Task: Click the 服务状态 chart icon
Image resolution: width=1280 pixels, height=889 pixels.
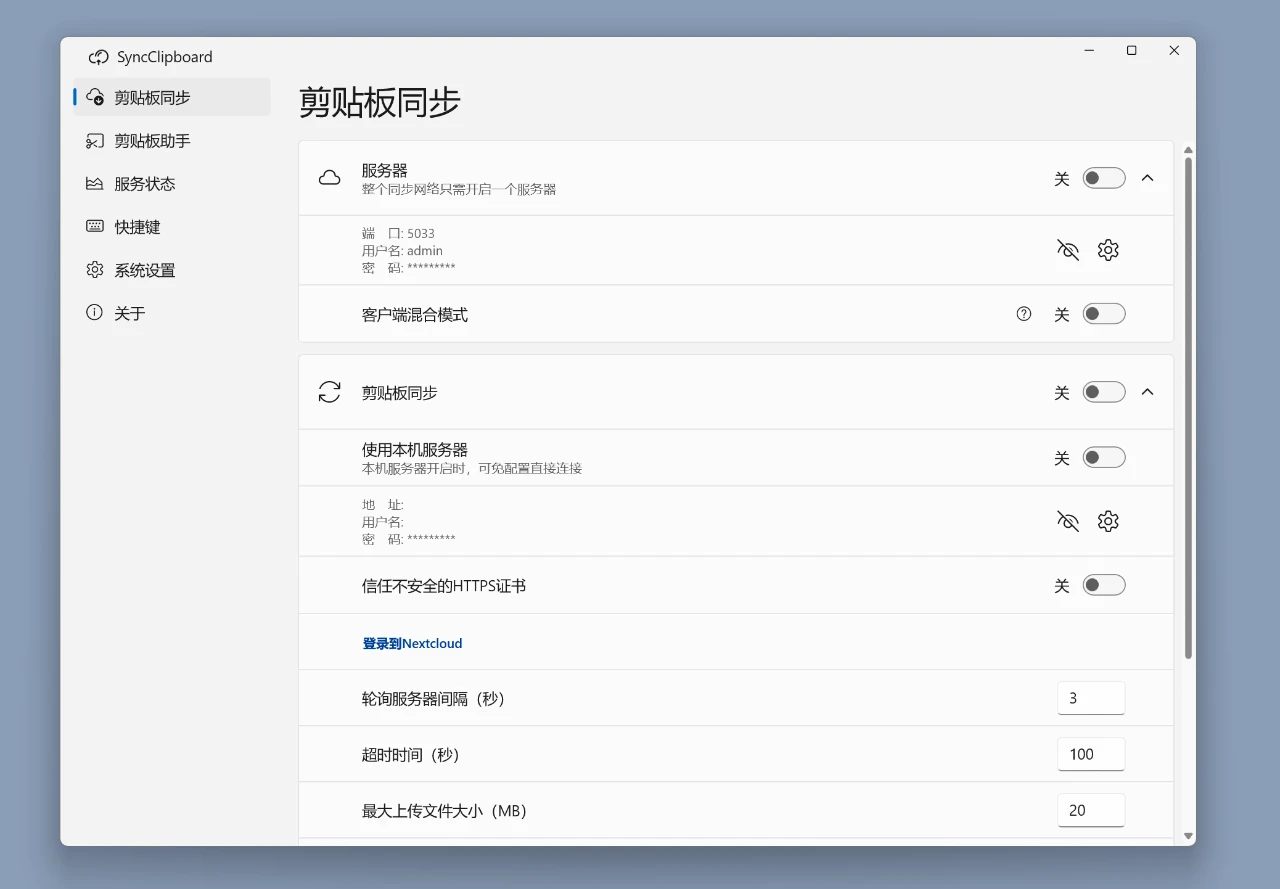Action: point(95,184)
